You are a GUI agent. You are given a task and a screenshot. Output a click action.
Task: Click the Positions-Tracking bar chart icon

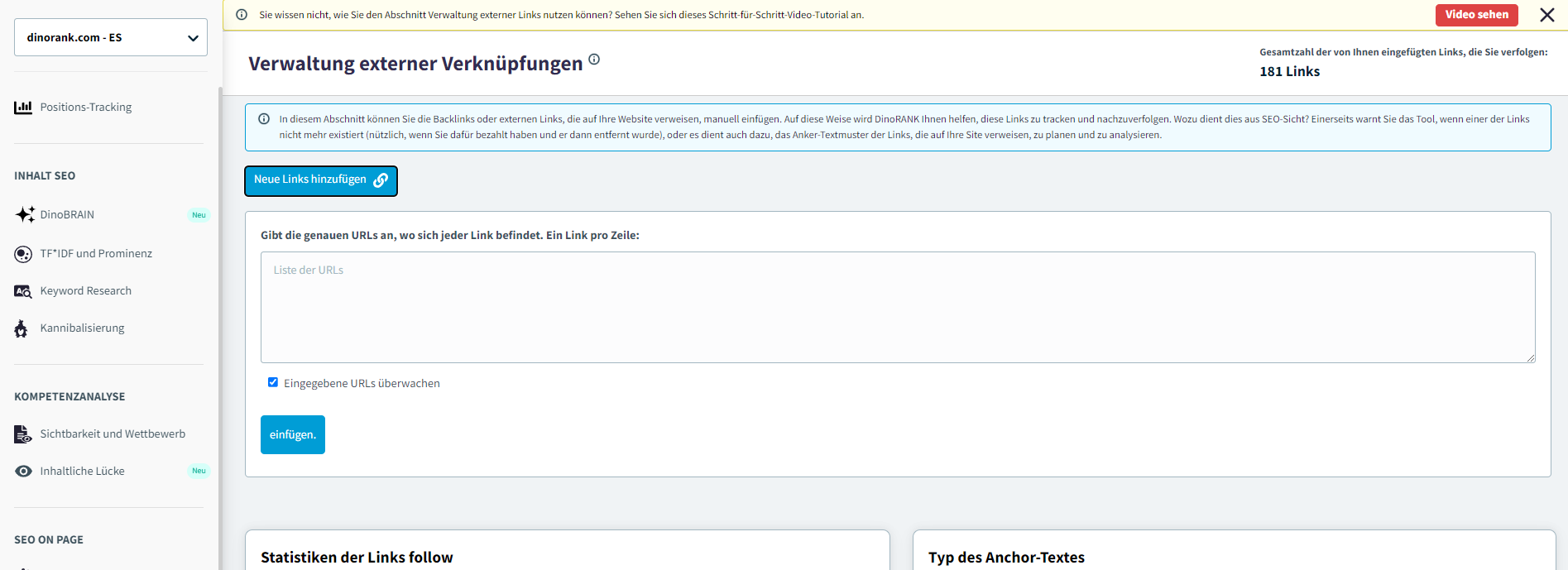tap(23, 108)
